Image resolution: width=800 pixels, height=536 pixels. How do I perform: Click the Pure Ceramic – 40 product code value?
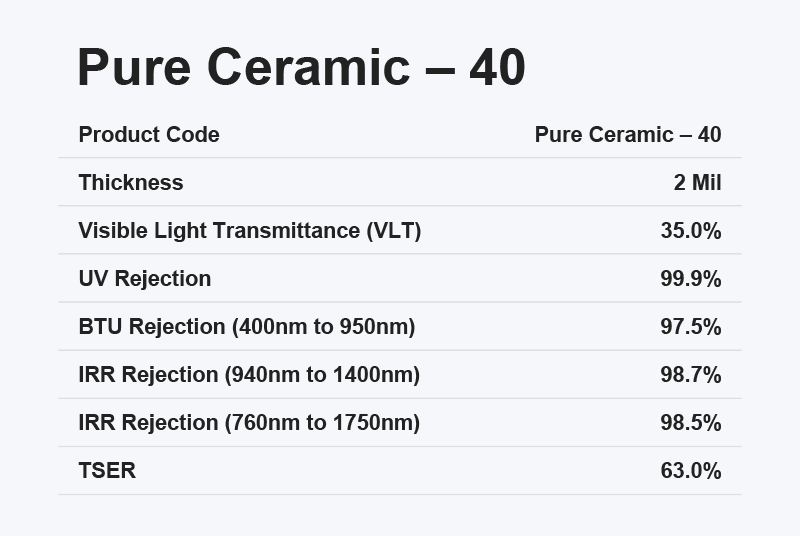click(x=628, y=134)
